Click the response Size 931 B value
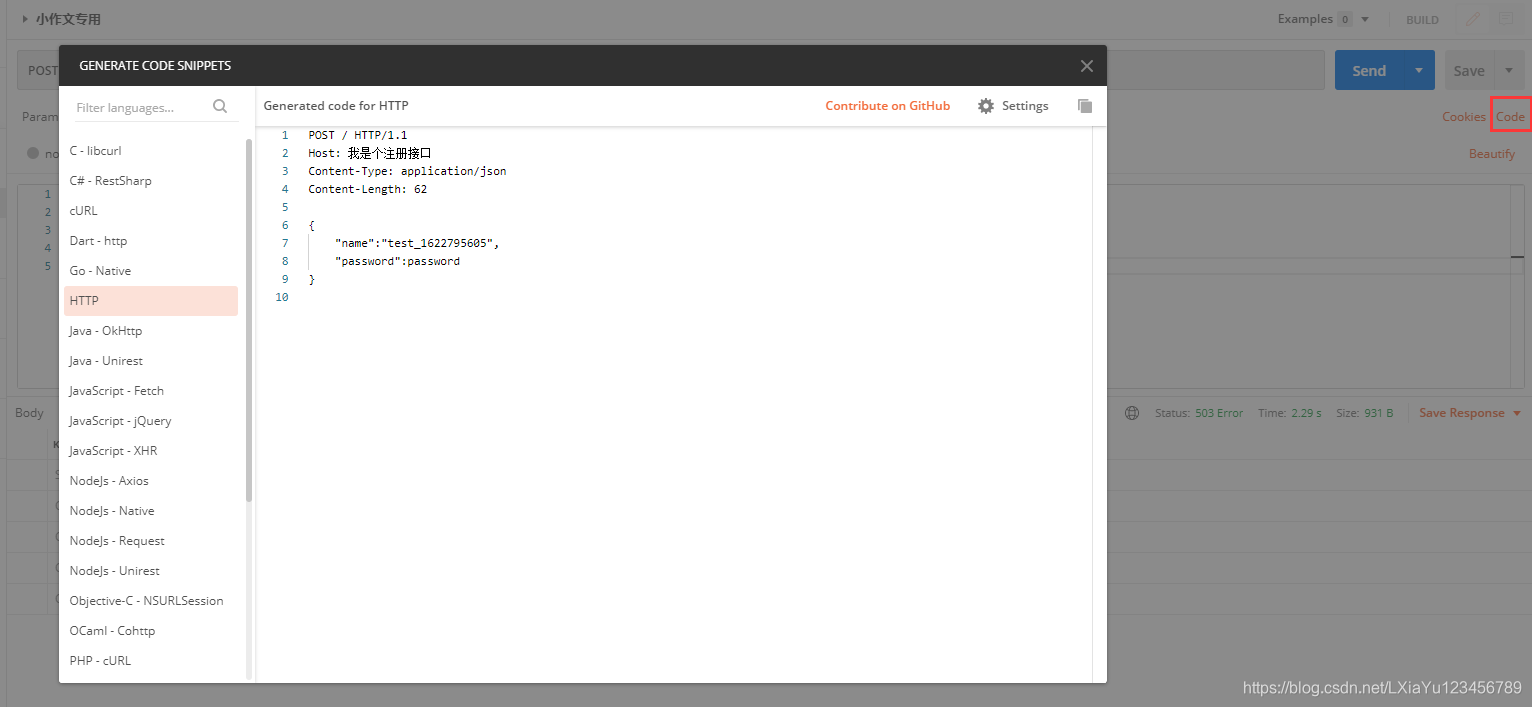Screen dimensions: 1532x707 1379,413
